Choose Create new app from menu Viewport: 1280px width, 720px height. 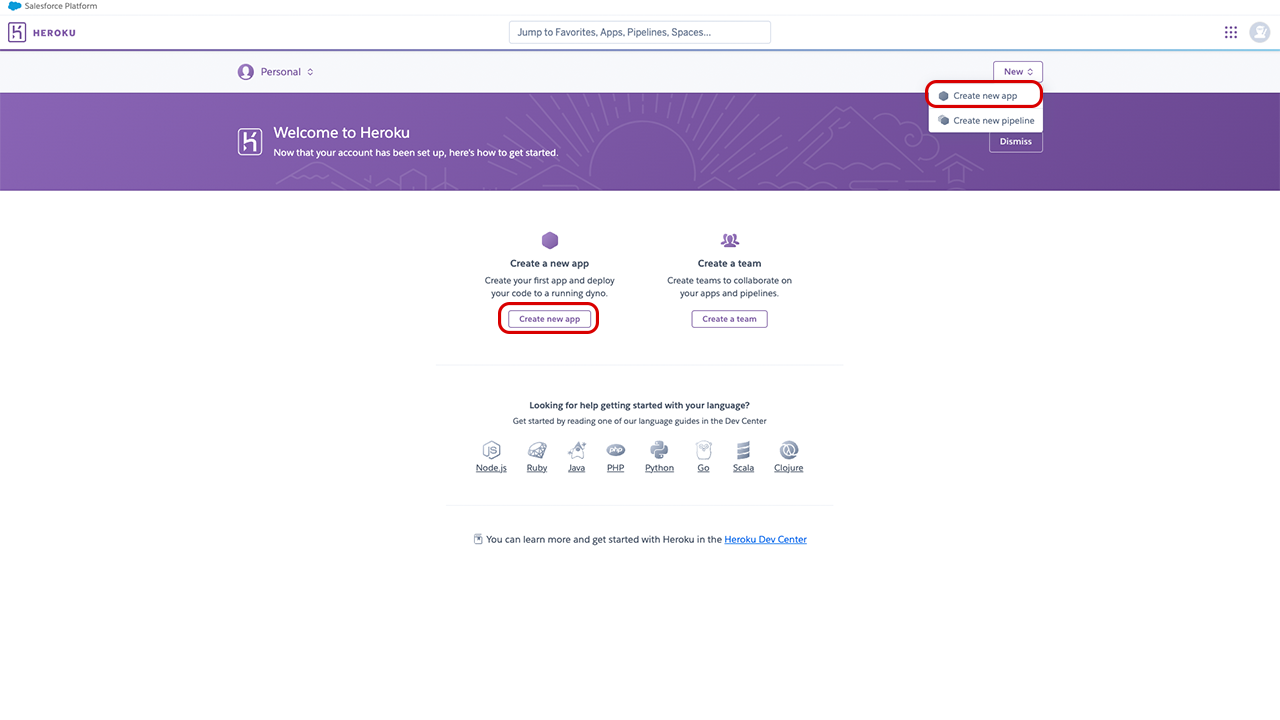985,96
